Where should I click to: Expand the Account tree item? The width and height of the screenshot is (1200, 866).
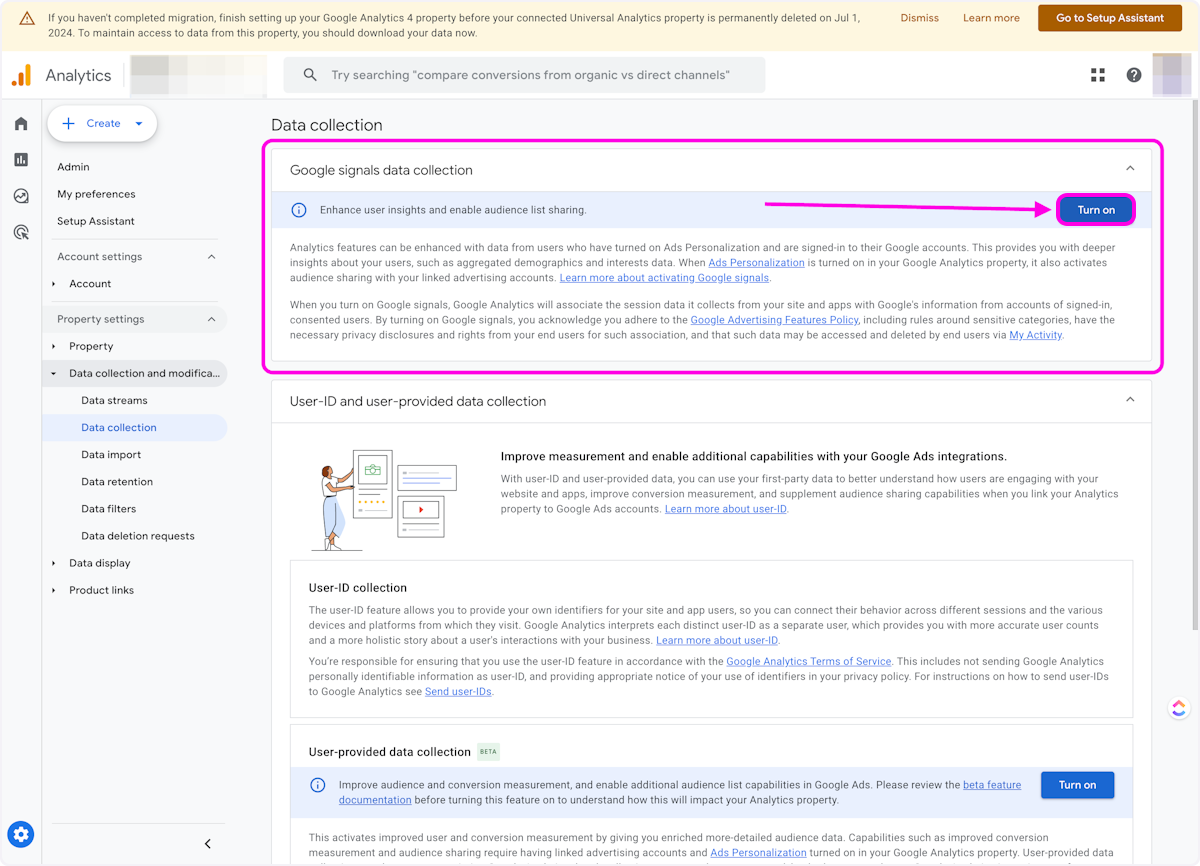tap(54, 284)
